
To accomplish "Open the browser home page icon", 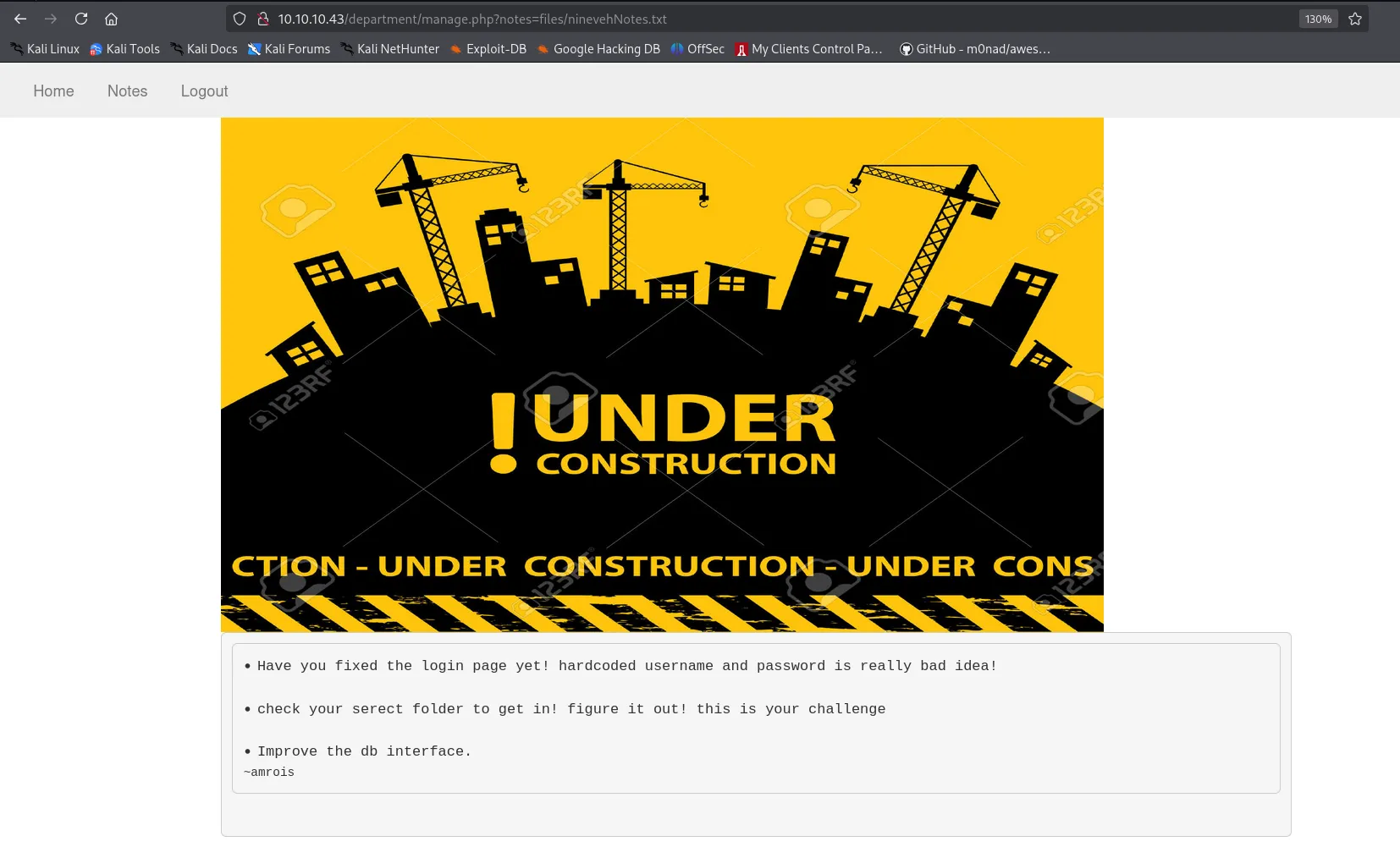I will (x=111, y=19).
